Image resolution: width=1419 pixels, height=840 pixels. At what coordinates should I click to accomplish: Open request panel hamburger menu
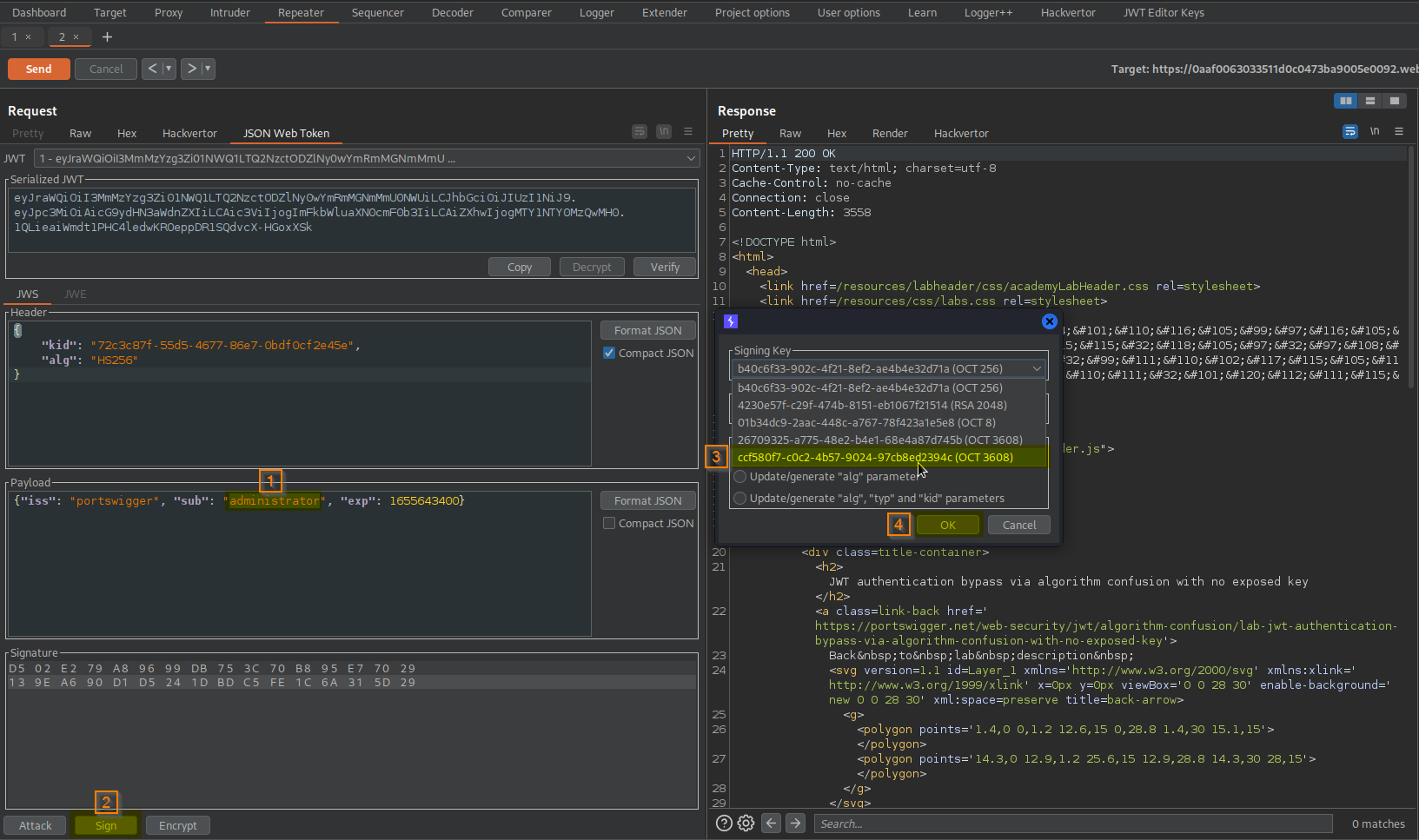[x=688, y=132]
